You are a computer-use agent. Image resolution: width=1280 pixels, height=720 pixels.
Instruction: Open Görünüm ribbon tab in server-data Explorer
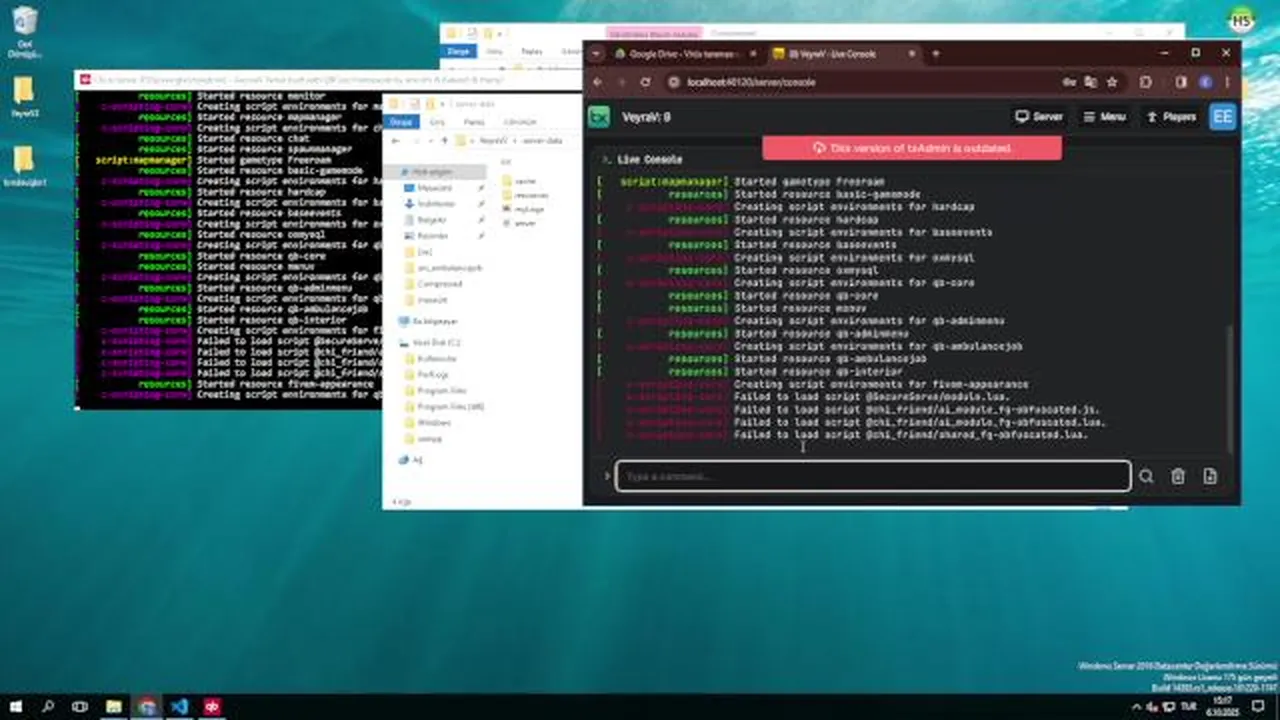[x=519, y=122]
